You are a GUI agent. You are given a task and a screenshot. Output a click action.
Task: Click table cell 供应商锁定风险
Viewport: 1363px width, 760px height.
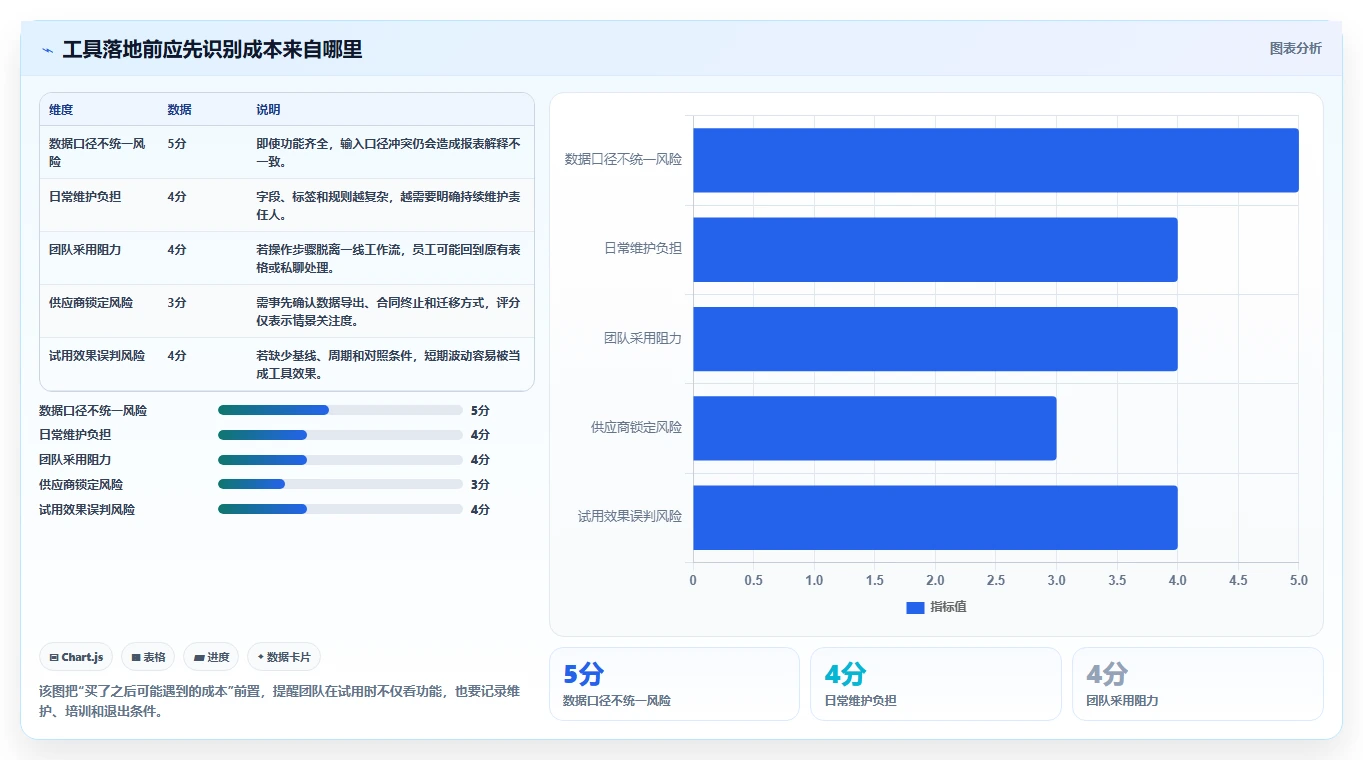(91, 303)
